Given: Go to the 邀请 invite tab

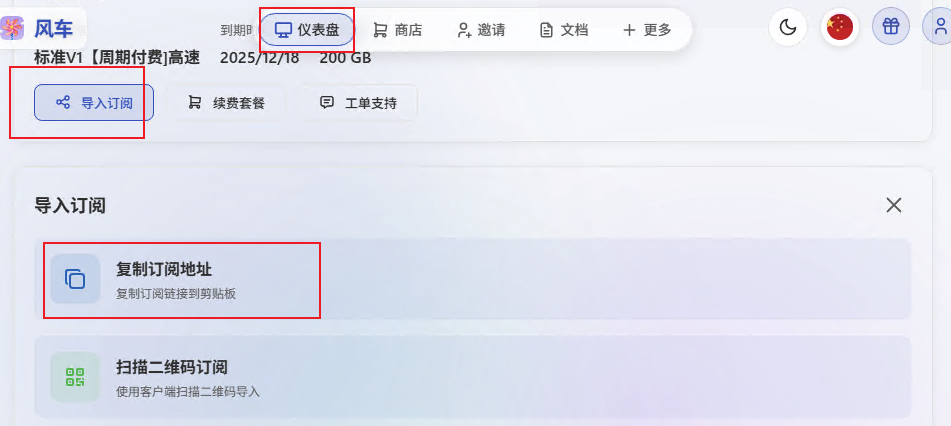Looking at the screenshot, I should click(x=481, y=30).
